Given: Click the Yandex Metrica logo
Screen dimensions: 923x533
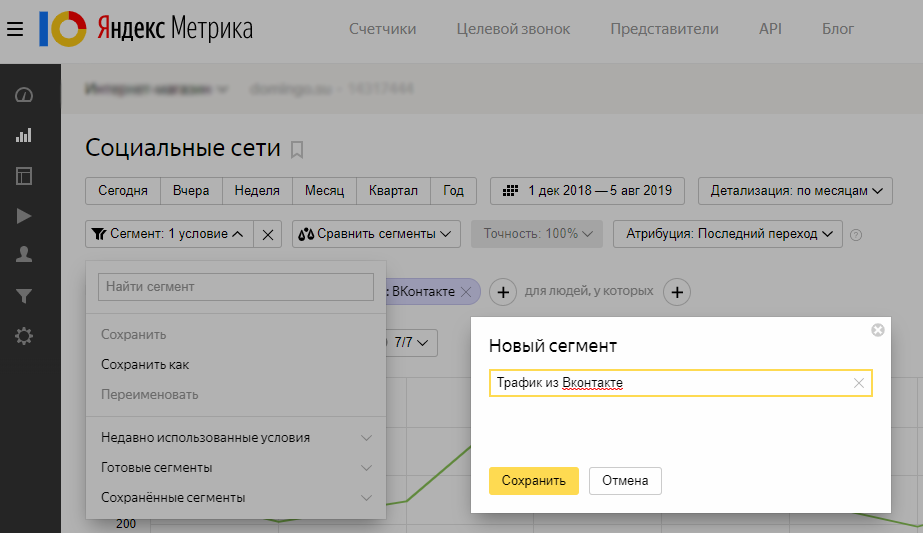Looking at the screenshot, I should click(146, 29).
